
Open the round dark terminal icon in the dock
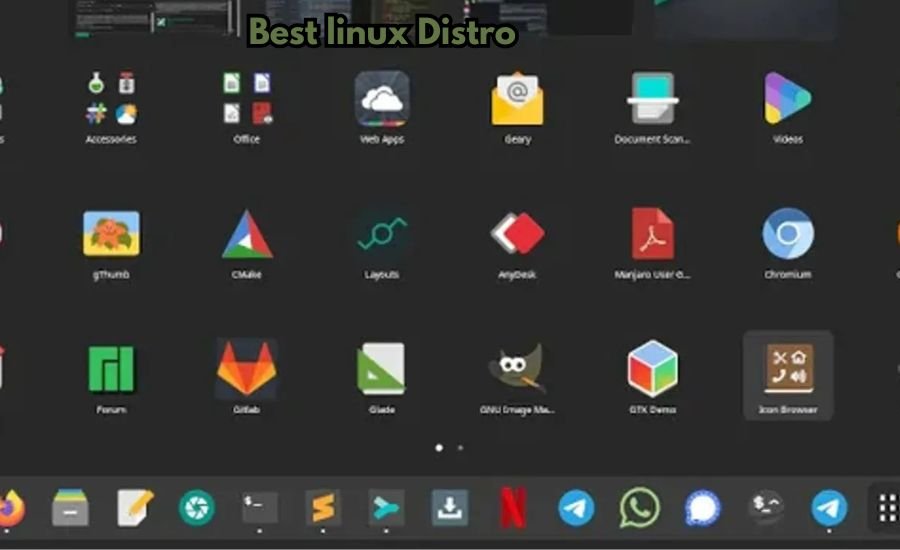click(766, 506)
